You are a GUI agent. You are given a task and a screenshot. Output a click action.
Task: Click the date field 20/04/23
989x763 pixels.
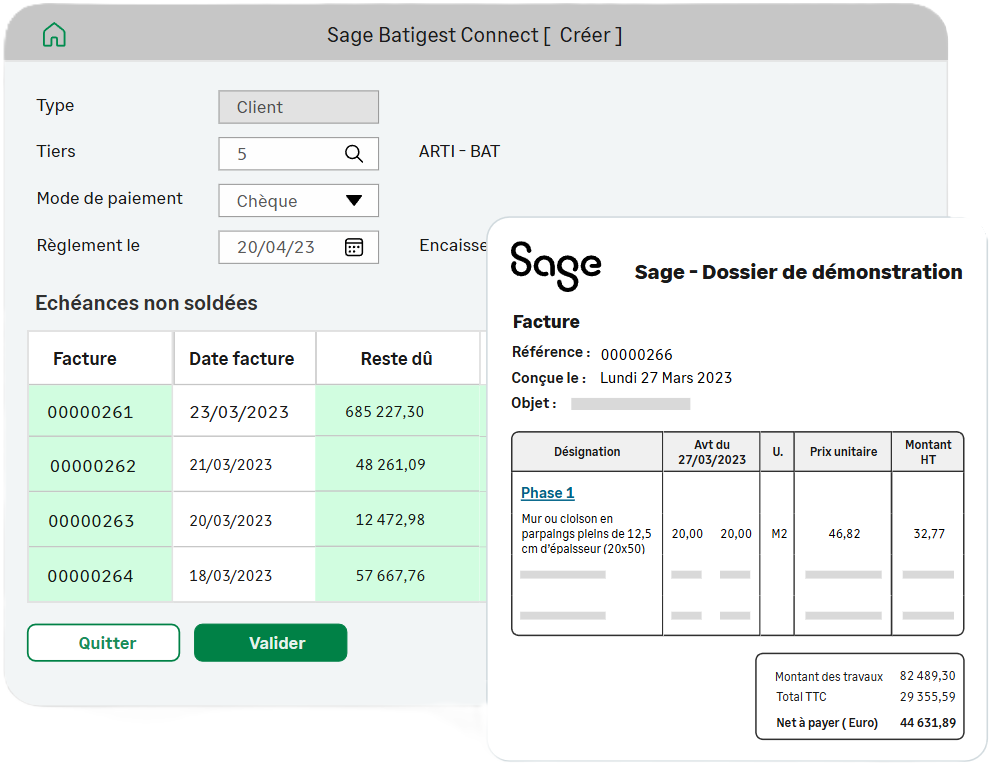pos(277,247)
